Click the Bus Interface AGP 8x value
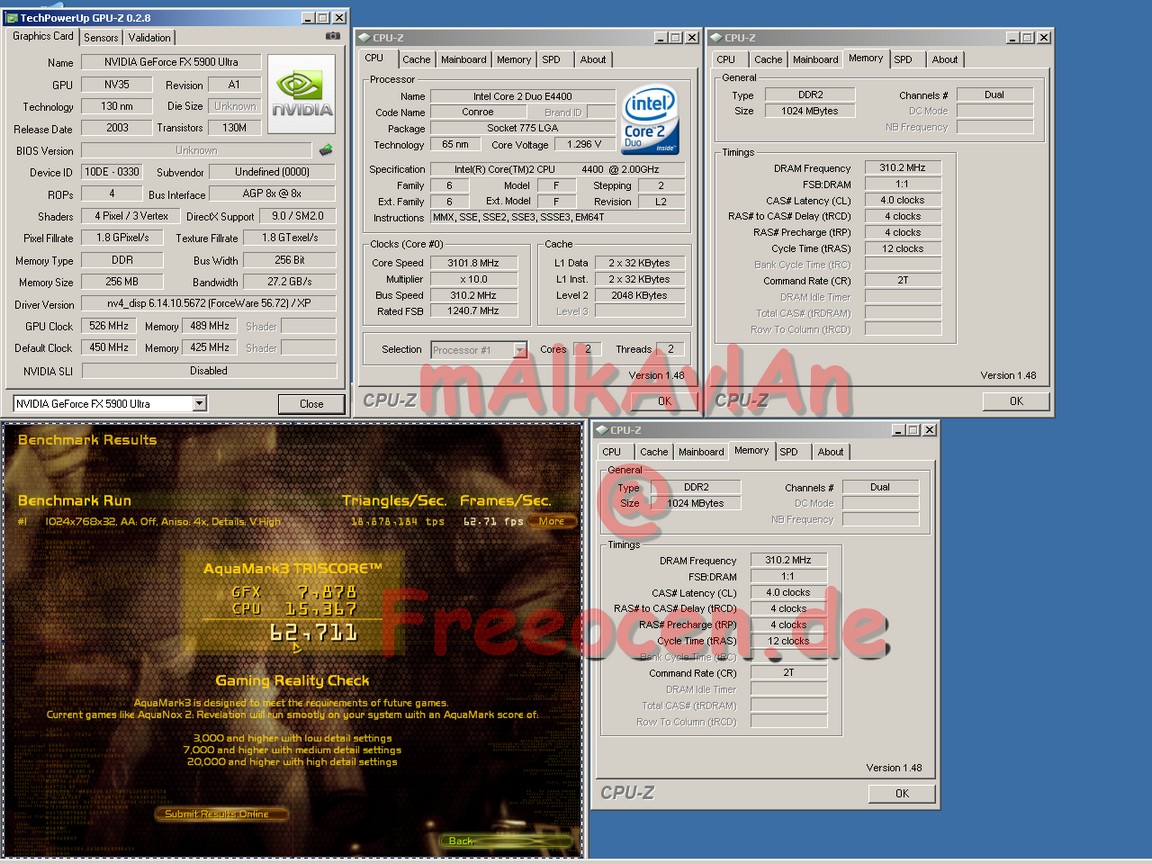The height and width of the screenshot is (864, 1152). tap(272, 194)
